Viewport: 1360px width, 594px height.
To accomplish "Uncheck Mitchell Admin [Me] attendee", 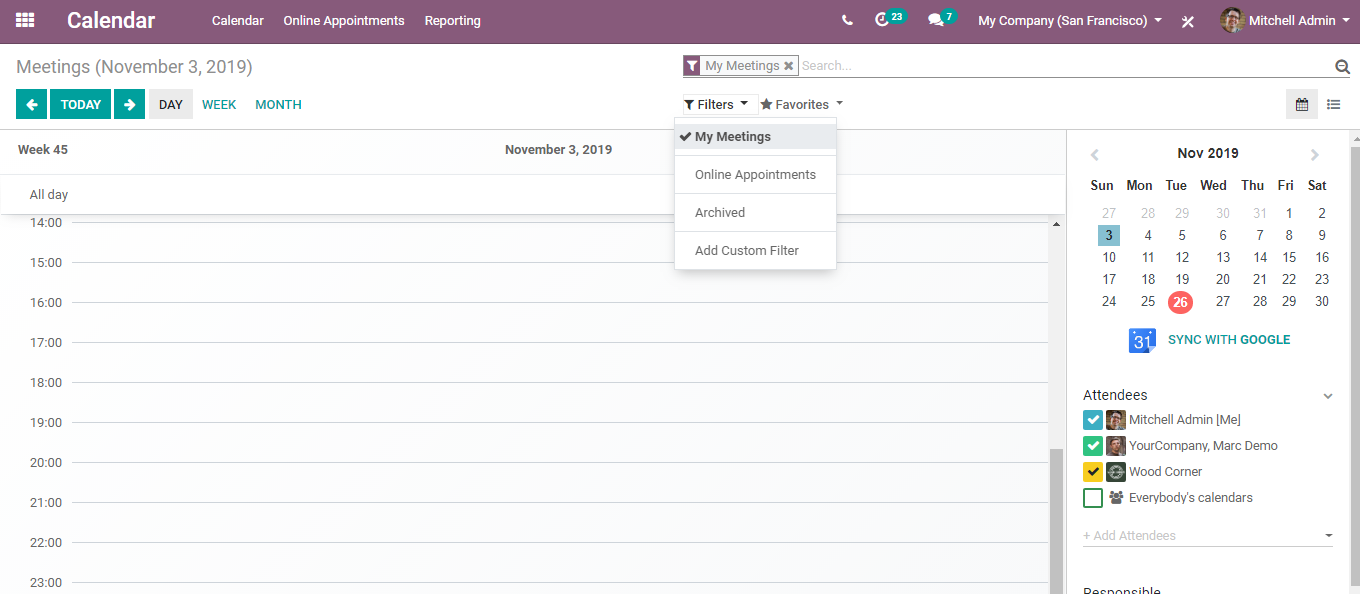I will coord(1093,420).
